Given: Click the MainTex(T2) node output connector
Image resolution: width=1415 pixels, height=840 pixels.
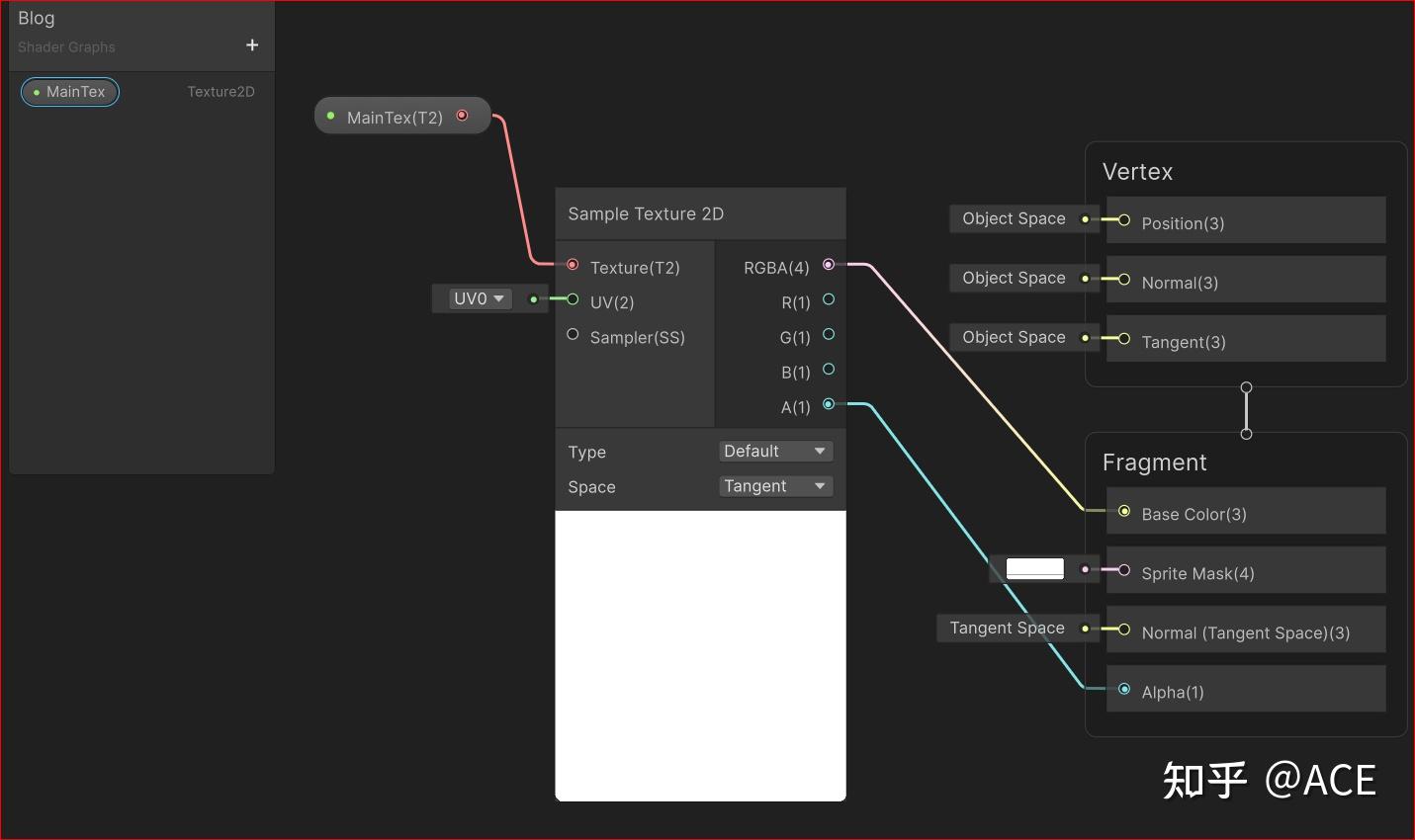Looking at the screenshot, I should [462, 115].
